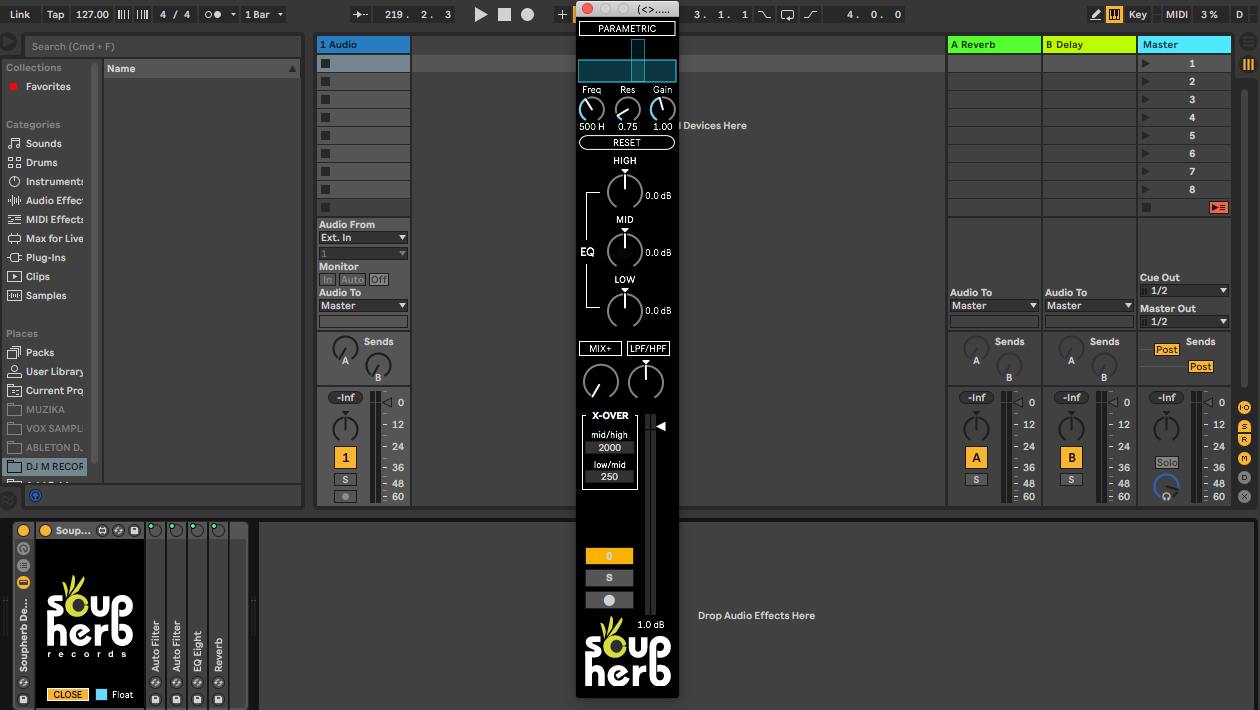This screenshot has width=1260, height=710.
Task: Open the Current Project folder
Action: [x=54, y=390]
